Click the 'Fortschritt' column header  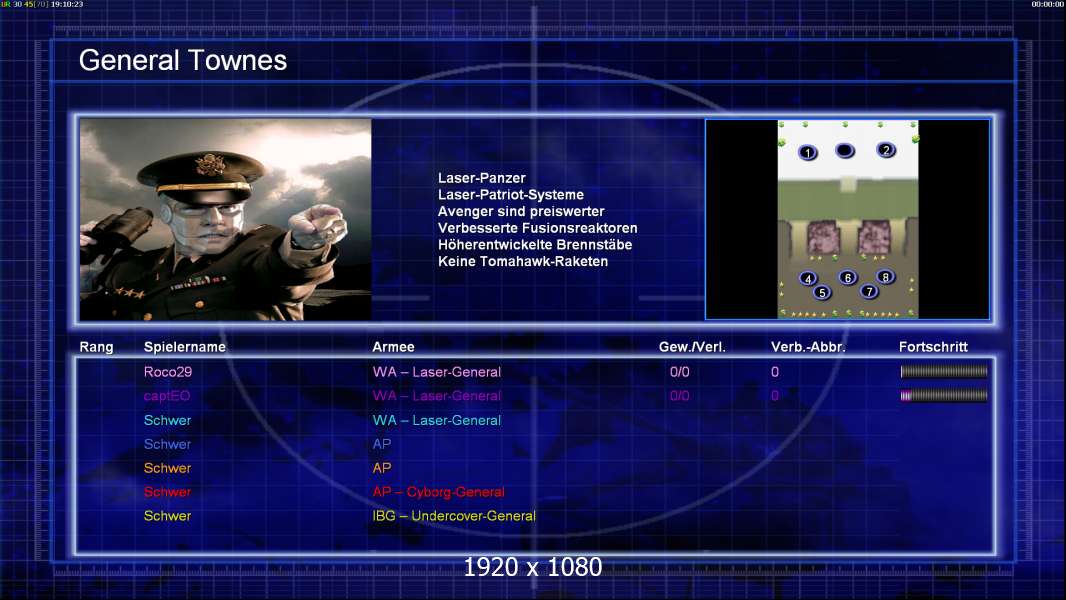tap(933, 347)
